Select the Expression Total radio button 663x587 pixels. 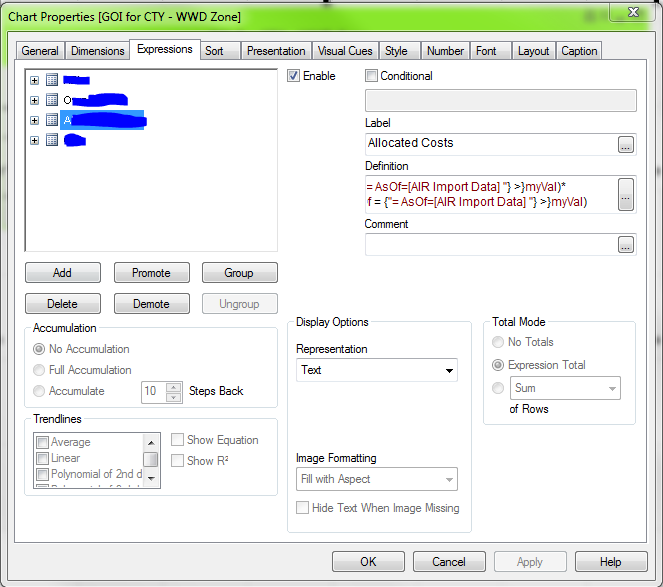498,365
